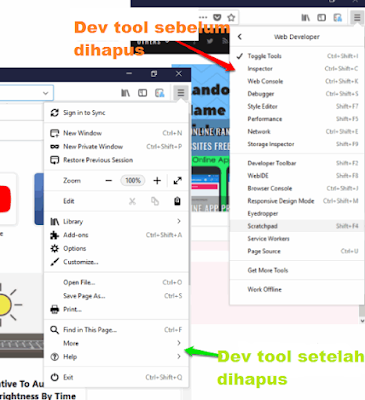This screenshot has width=365, height=400.
Task: Click the left menu panel scrollbar
Action: [x=189, y=200]
